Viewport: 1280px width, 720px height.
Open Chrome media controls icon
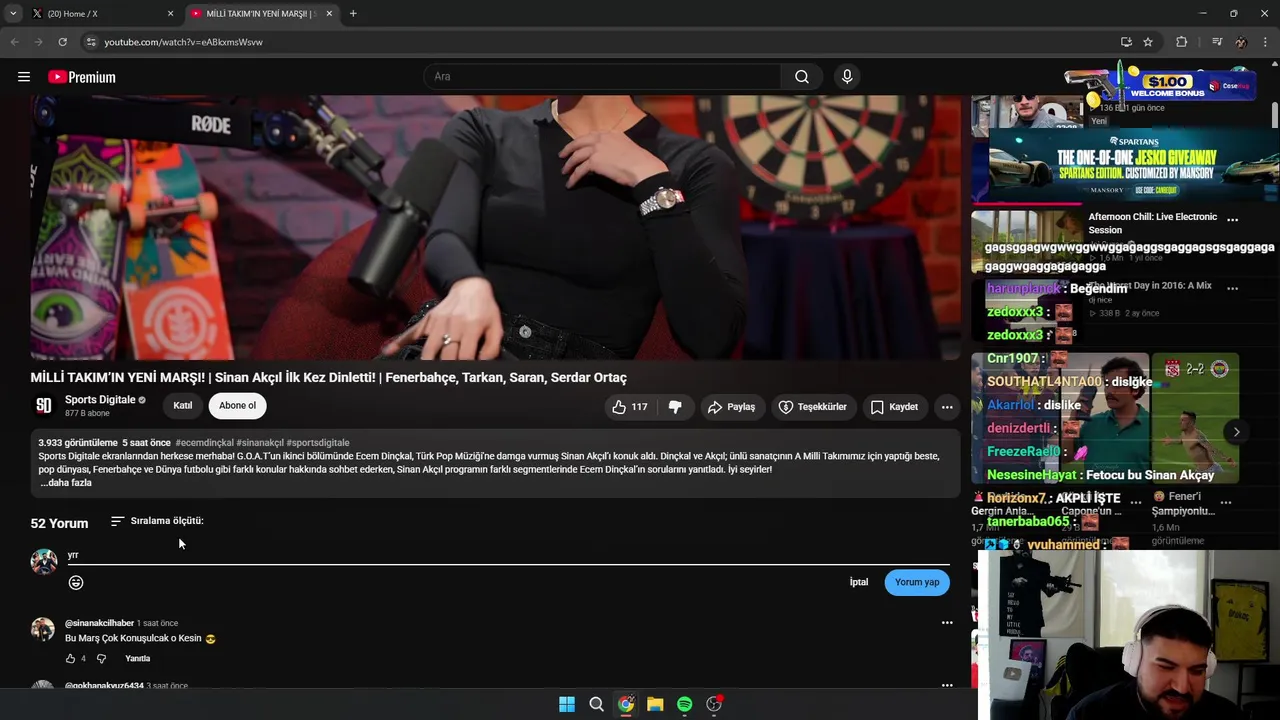[1216, 42]
